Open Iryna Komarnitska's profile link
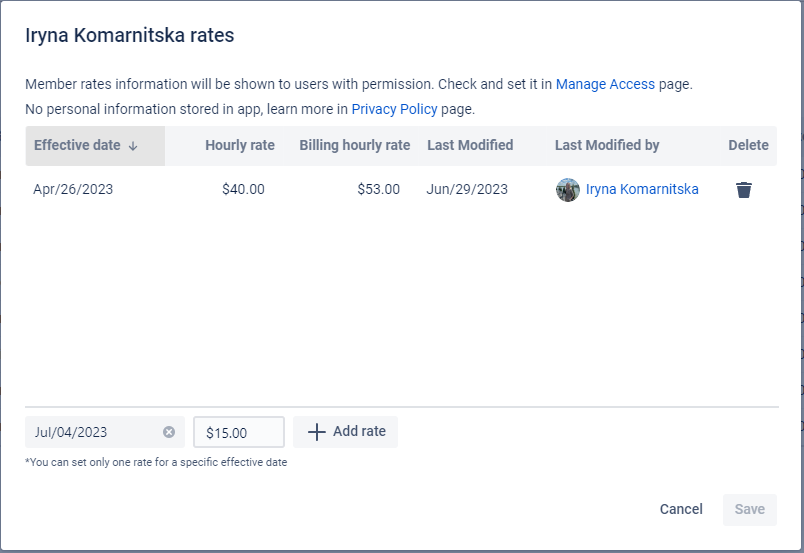Viewport: 804px width, 553px height. click(x=642, y=189)
